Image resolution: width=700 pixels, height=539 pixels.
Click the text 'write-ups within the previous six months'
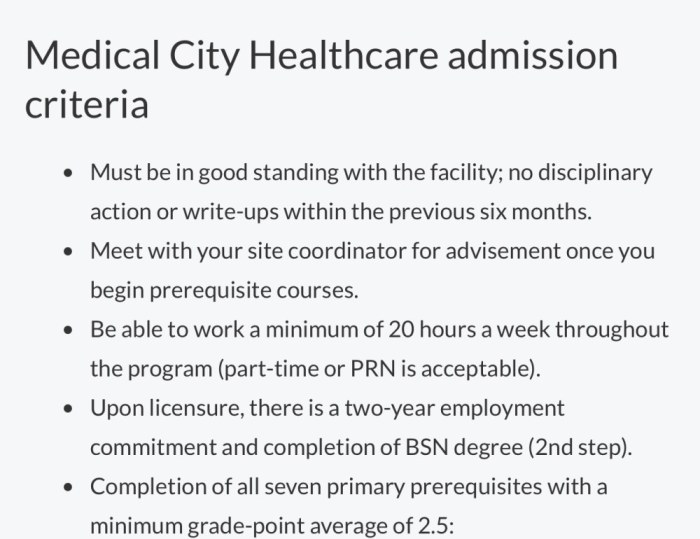pyautogui.click(x=387, y=212)
